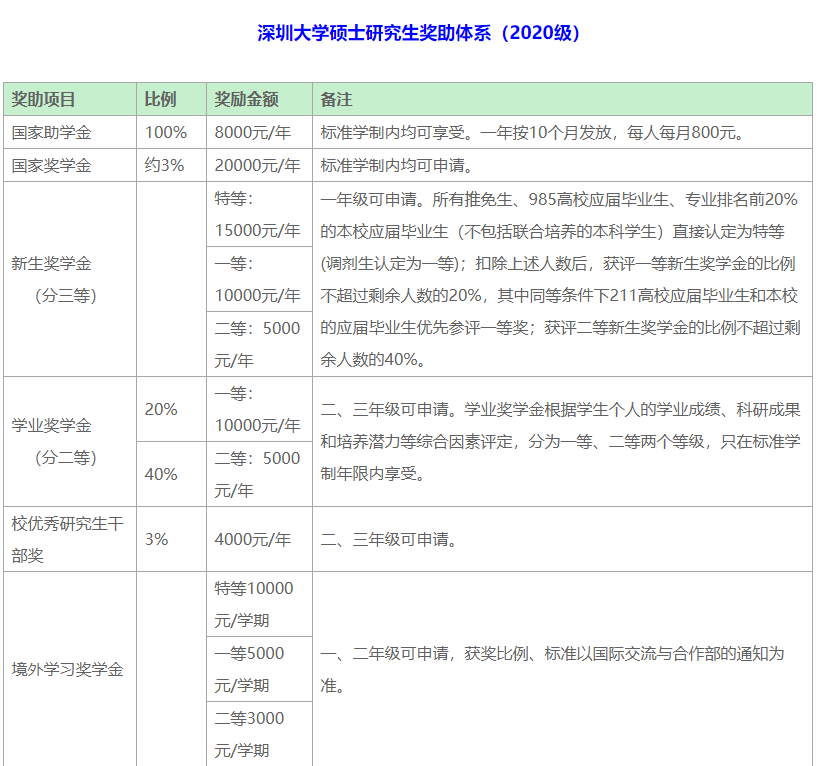Click the 20000元/年 amount cell
This screenshot has height=766, width=817.
(x=259, y=165)
